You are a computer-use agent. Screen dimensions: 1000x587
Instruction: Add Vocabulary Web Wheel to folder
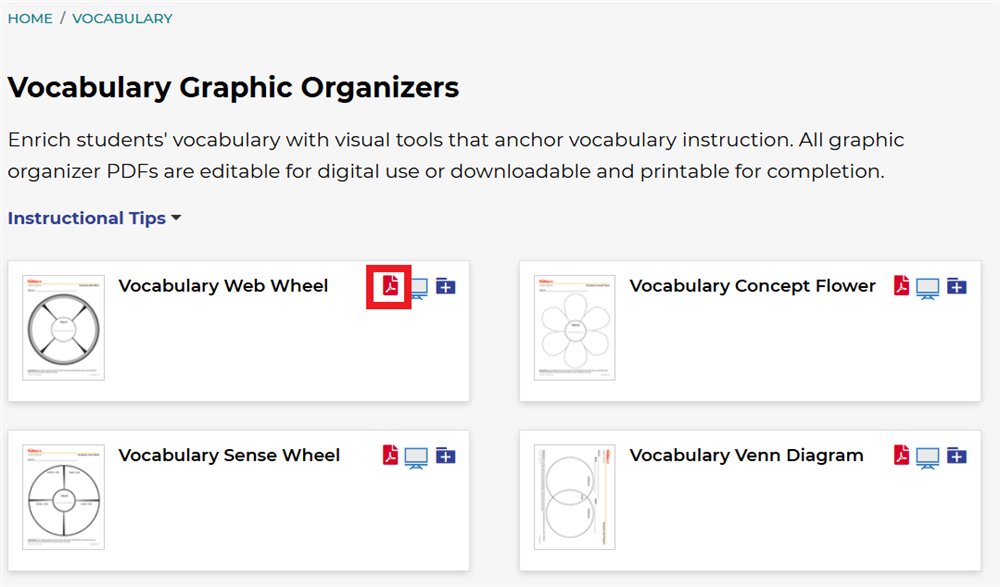click(446, 287)
